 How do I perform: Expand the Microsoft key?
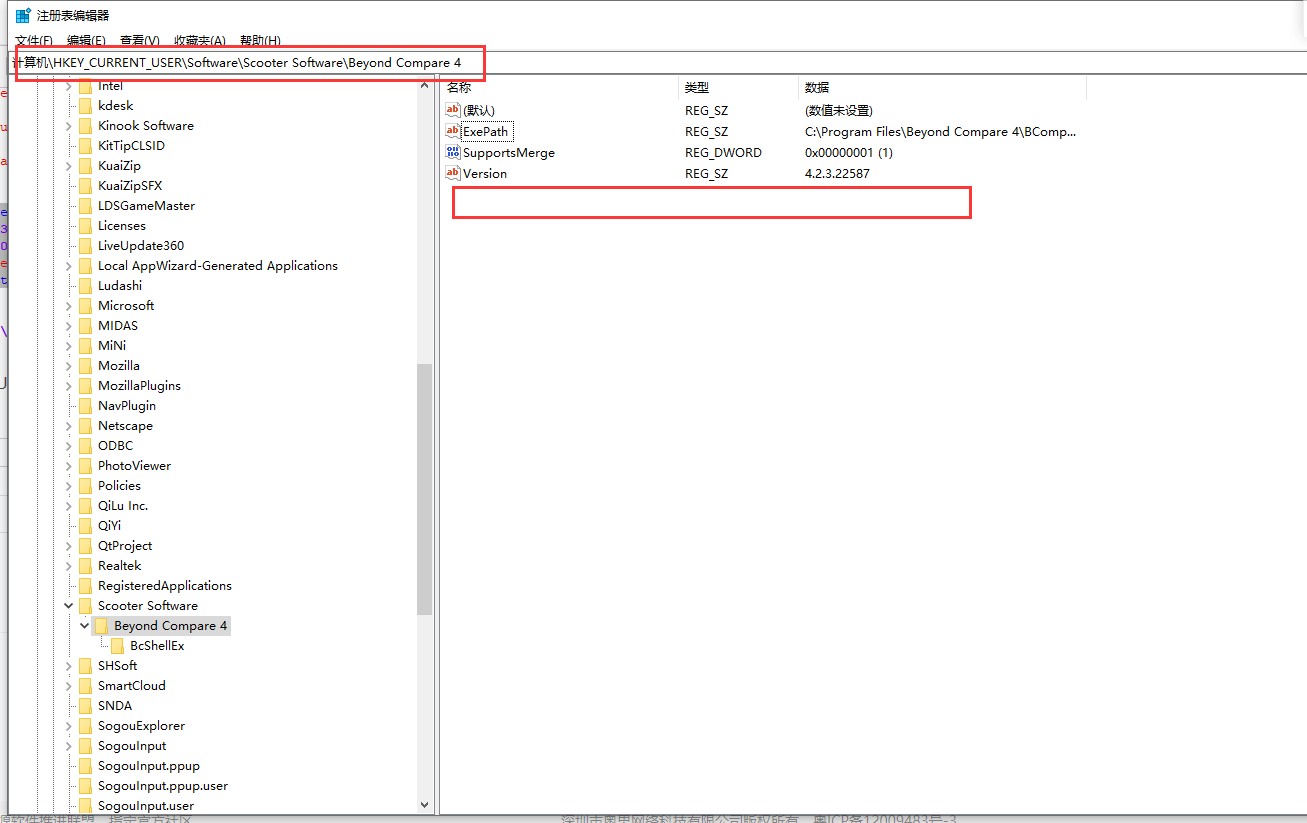point(69,306)
